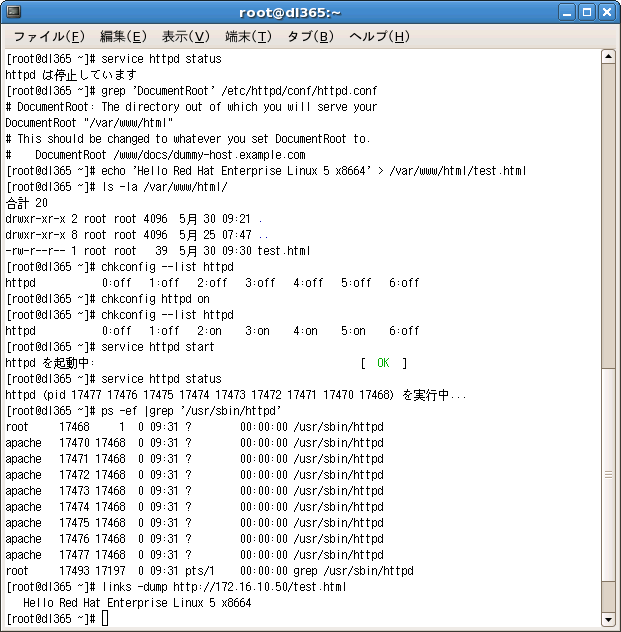Viewport: 621px width, 632px height.
Task: Click the empty scrollbar track above the thumb
Action: tap(608, 200)
